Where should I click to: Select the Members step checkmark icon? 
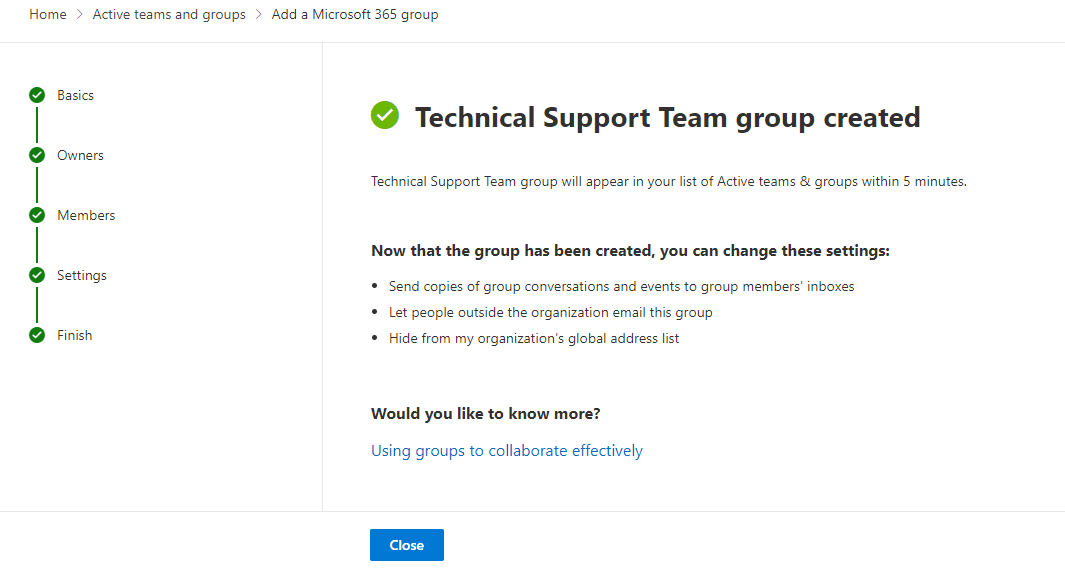pos(37,215)
